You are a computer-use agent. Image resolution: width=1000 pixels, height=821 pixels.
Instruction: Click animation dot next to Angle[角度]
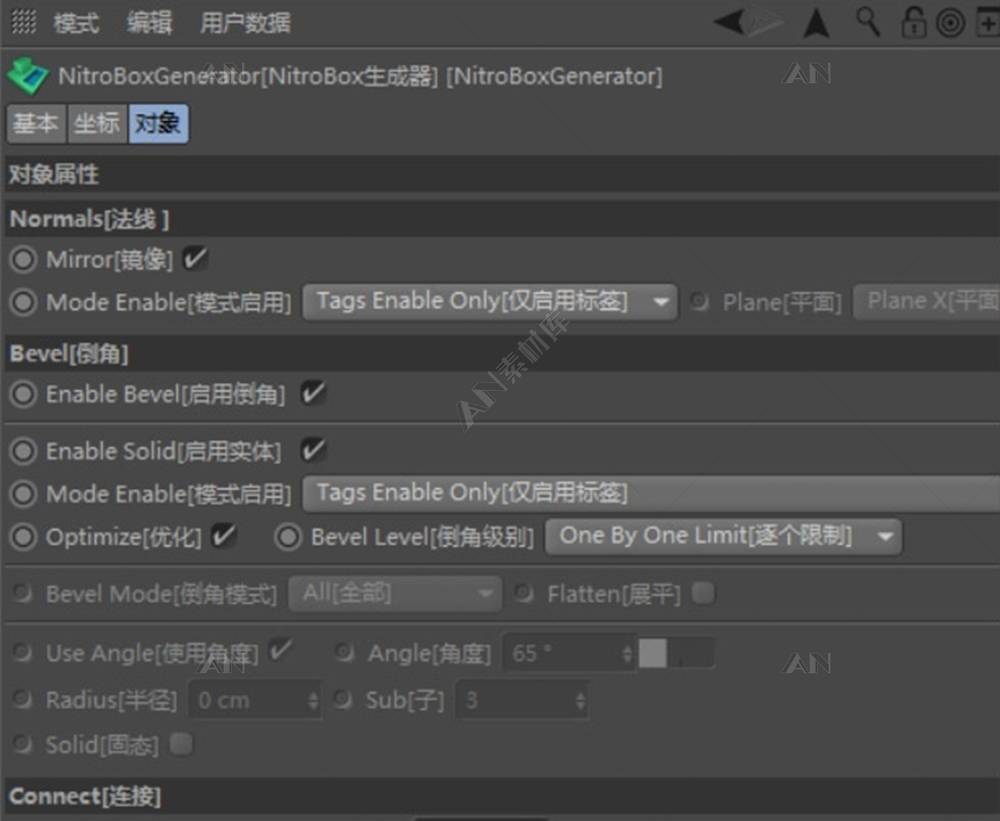[x=344, y=652]
